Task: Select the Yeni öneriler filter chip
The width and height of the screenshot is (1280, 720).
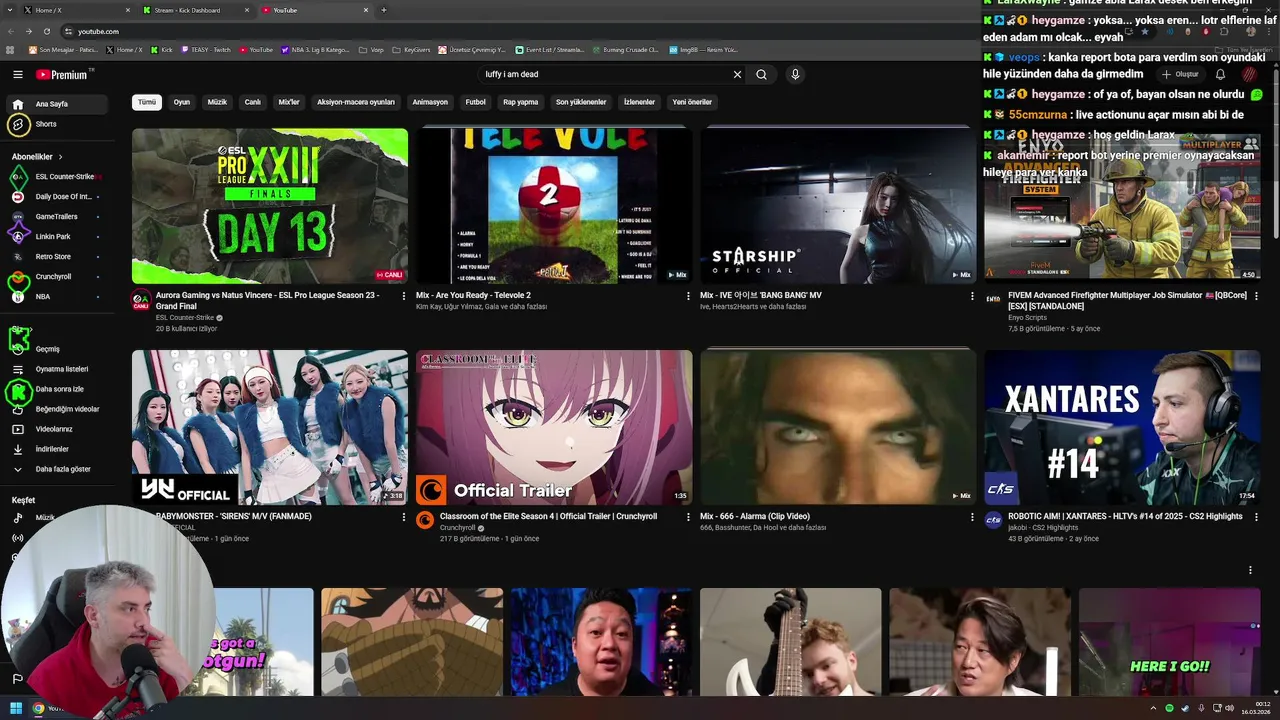Action: click(x=692, y=102)
